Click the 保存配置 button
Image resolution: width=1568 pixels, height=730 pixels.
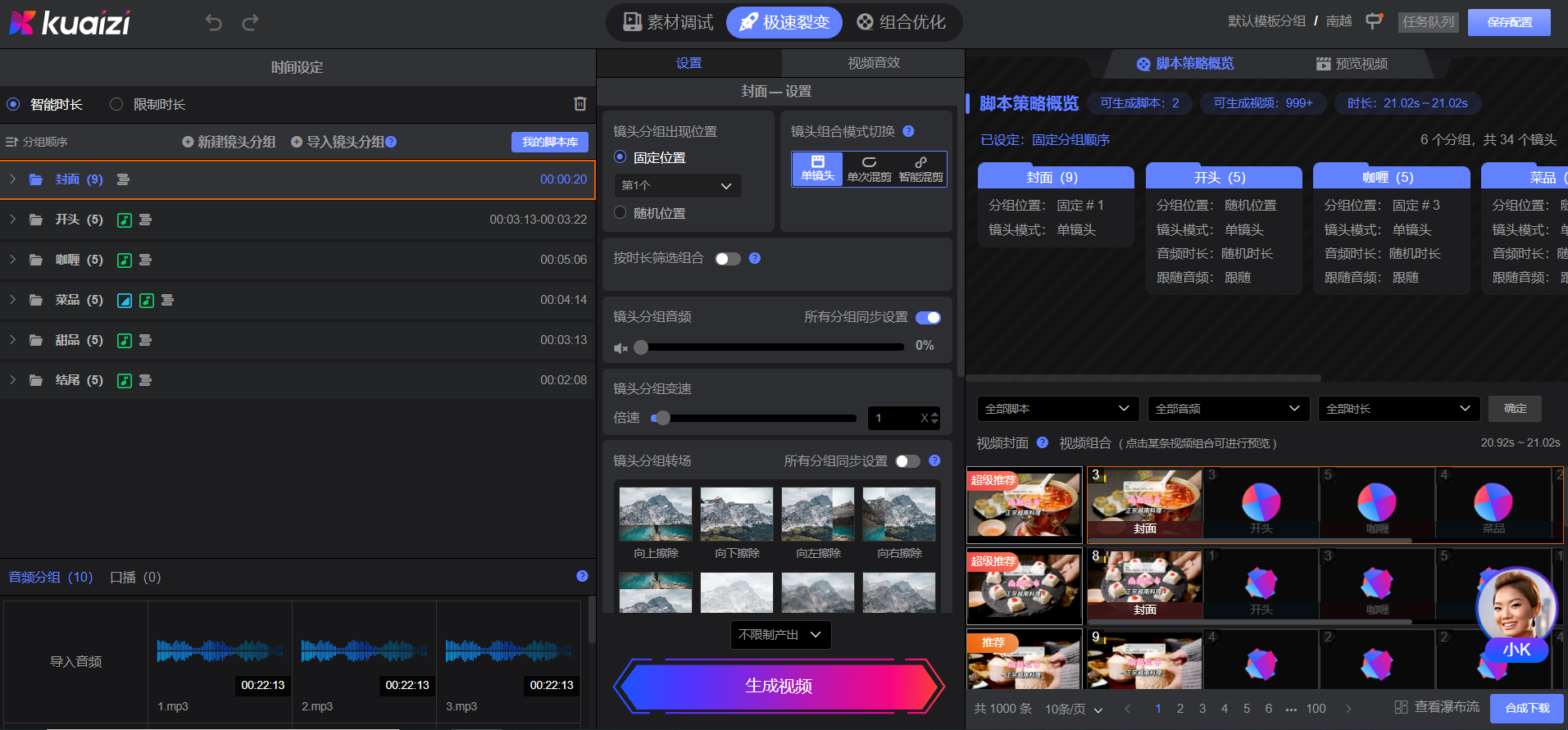tap(1509, 22)
